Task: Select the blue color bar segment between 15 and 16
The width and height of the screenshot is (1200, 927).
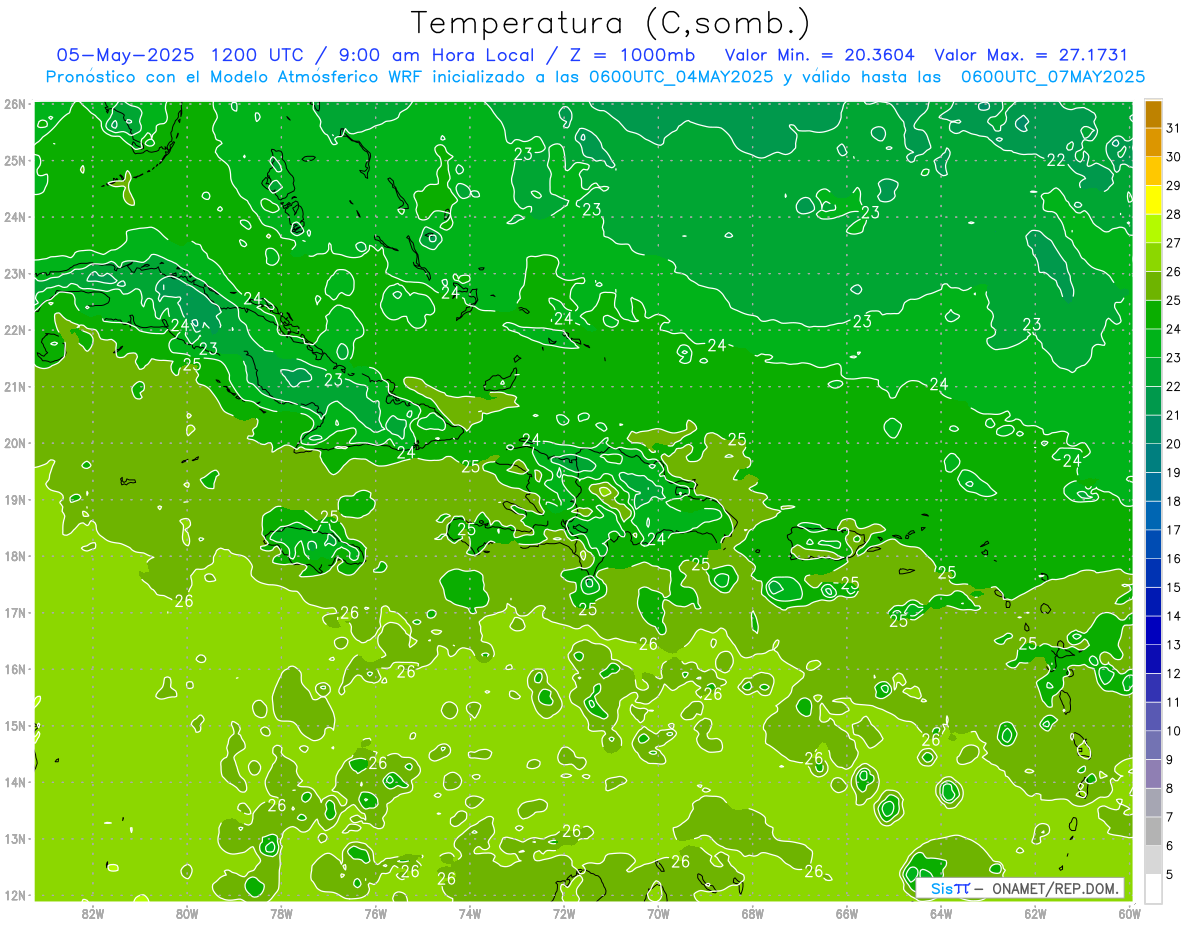Action: 1153,573
